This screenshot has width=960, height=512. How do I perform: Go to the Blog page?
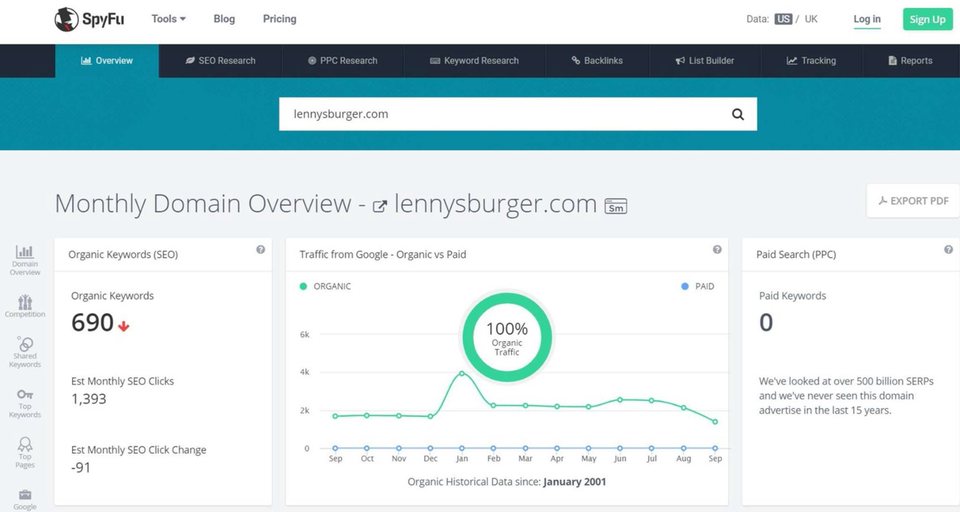coord(224,19)
